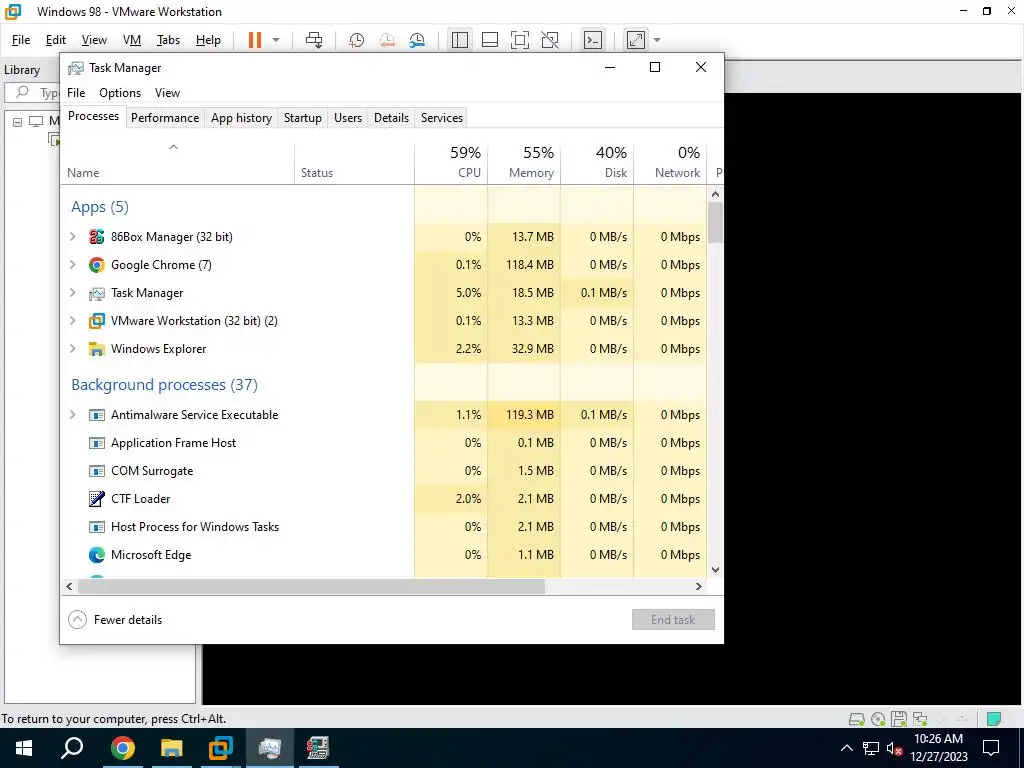Open the Users tab
Screen dimensions: 1024x768
[347, 118]
